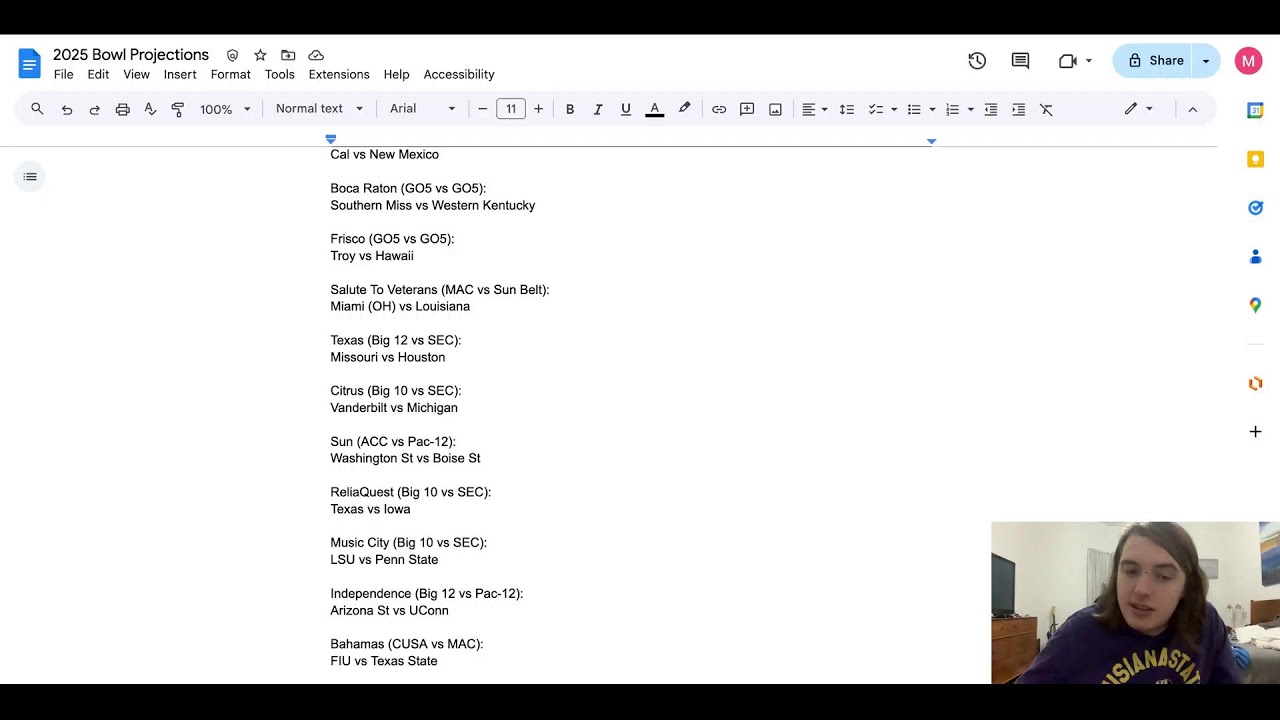Start a video call with camera icon
1280x720 pixels.
pos(1067,61)
